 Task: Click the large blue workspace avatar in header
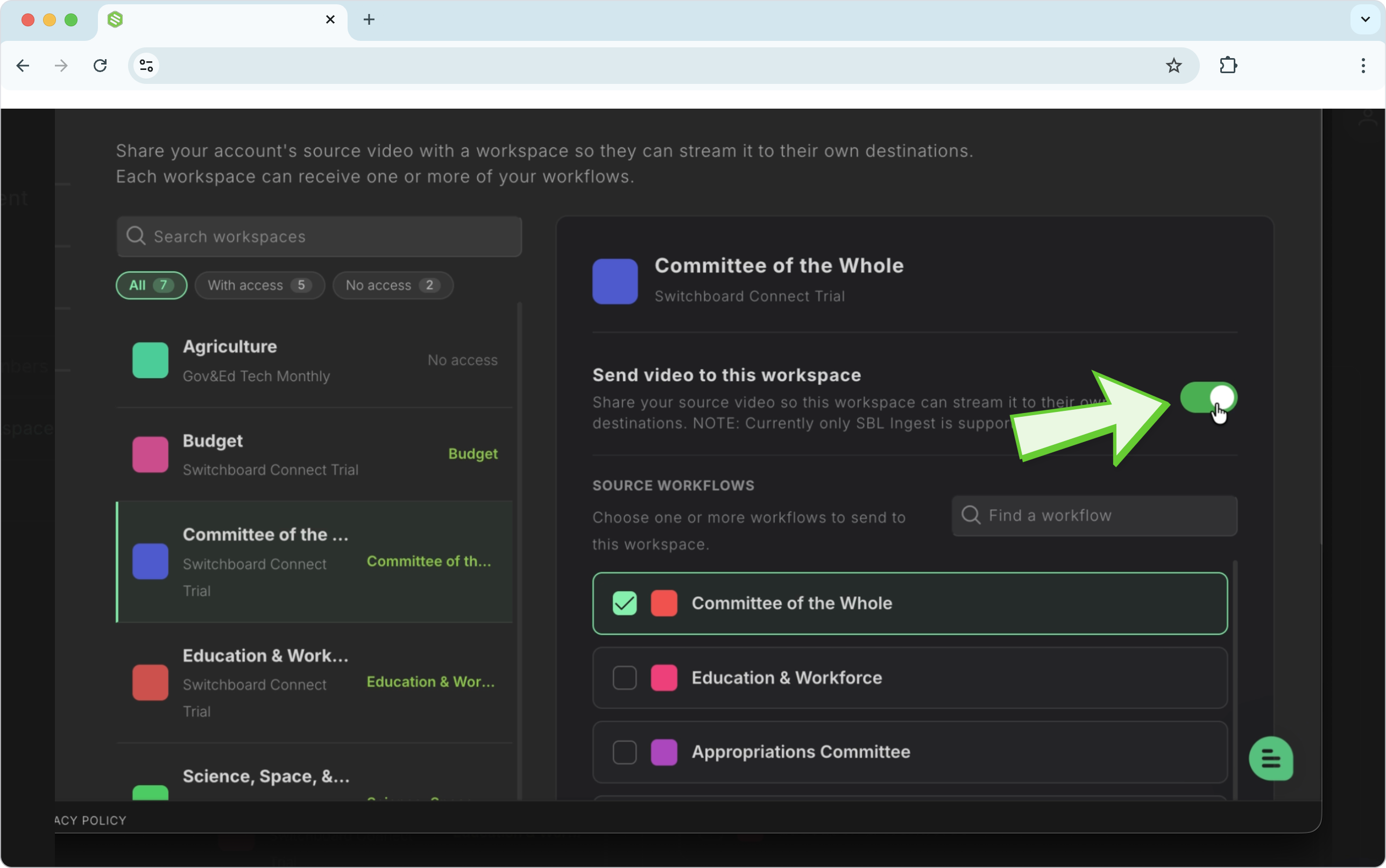[x=615, y=281]
